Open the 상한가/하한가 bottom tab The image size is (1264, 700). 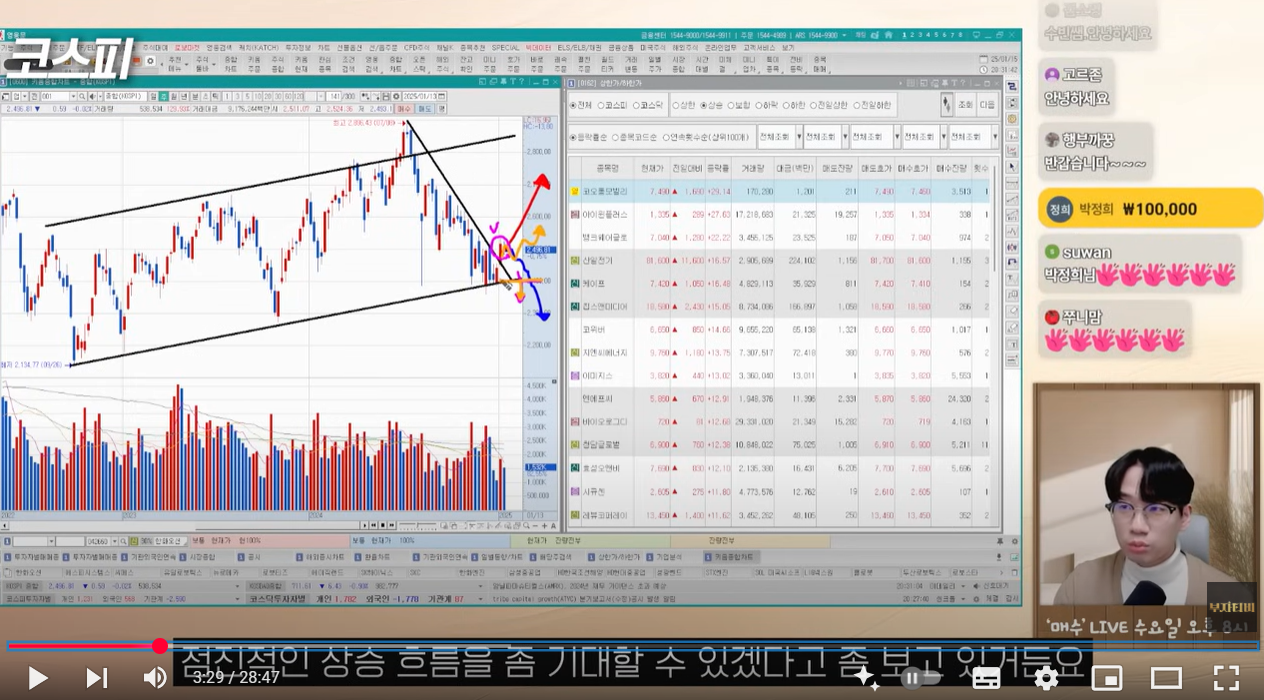tap(615, 555)
